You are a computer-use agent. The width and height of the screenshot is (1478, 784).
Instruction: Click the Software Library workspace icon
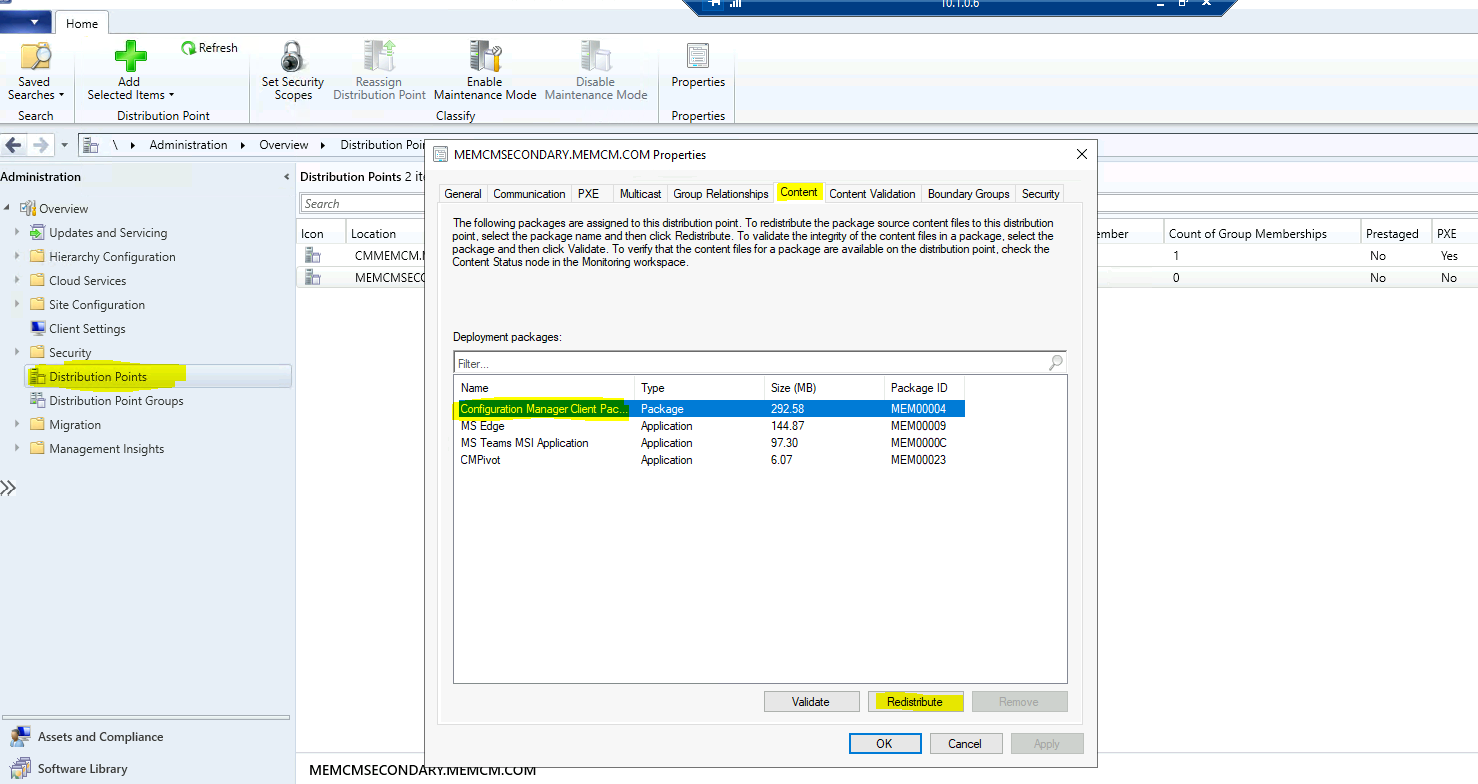coord(20,769)
